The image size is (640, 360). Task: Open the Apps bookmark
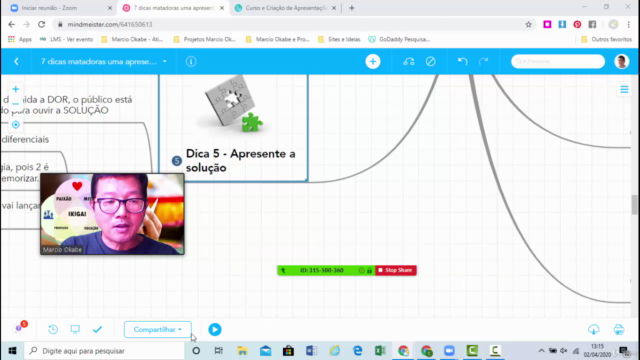[20, 39]
